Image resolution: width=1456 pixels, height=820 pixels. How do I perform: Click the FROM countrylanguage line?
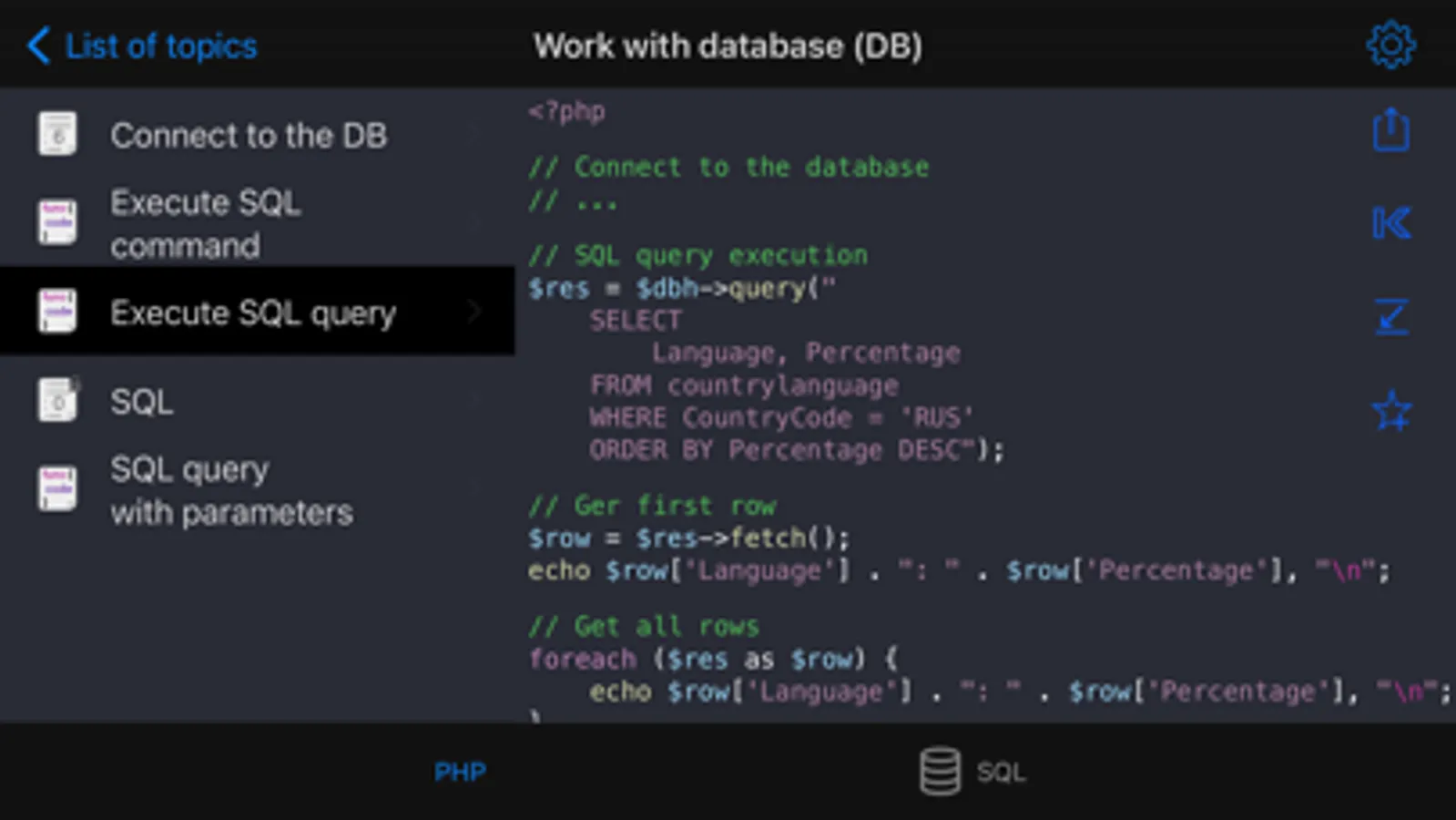point(744,386)
